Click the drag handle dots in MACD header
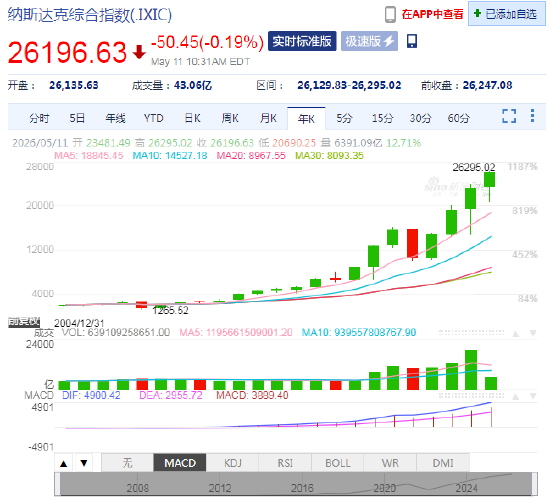Screen dimensions: 550x503 click(471, 396)
